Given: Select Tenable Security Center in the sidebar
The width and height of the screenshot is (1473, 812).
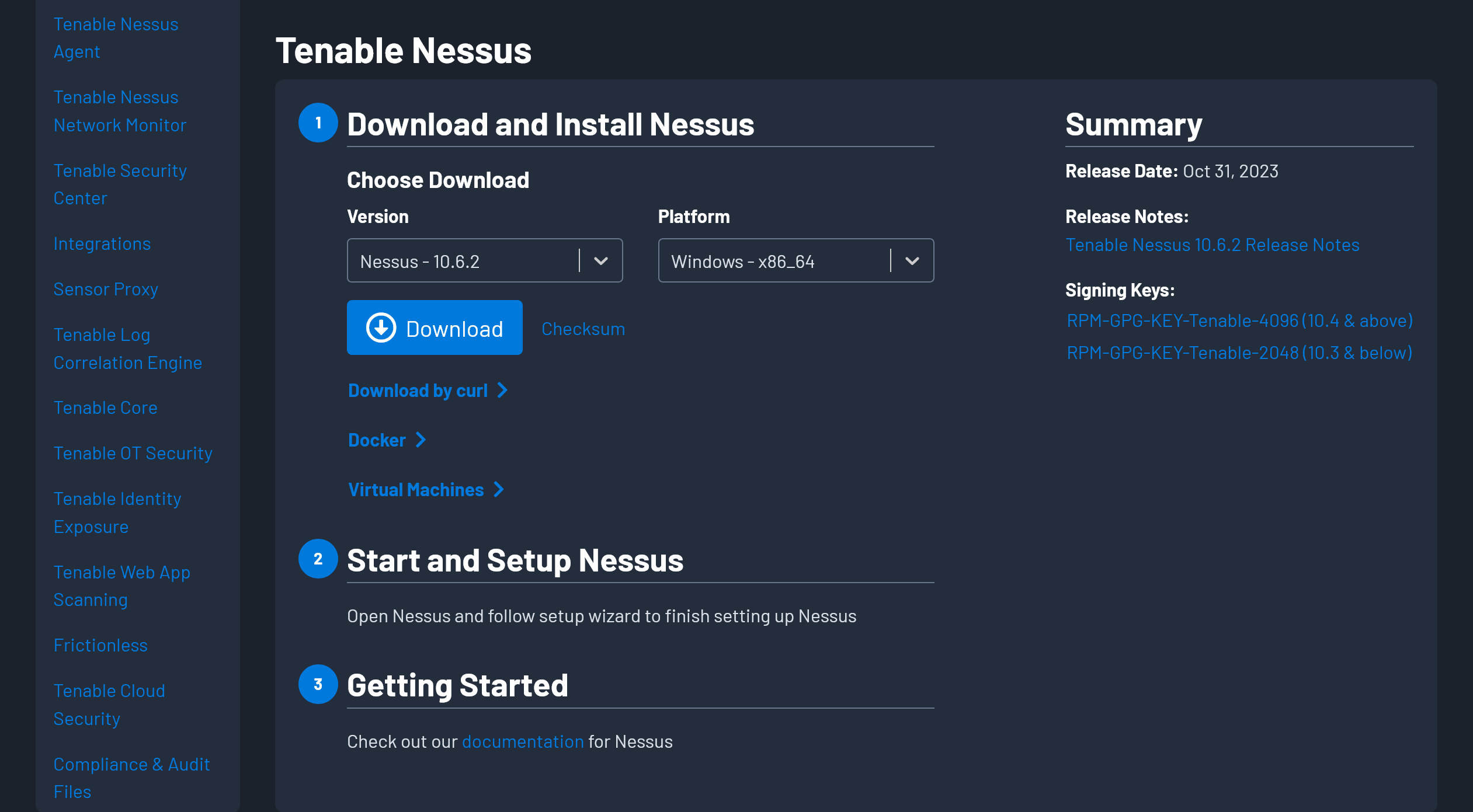Looking at the screenshot, I should (120, 184).
